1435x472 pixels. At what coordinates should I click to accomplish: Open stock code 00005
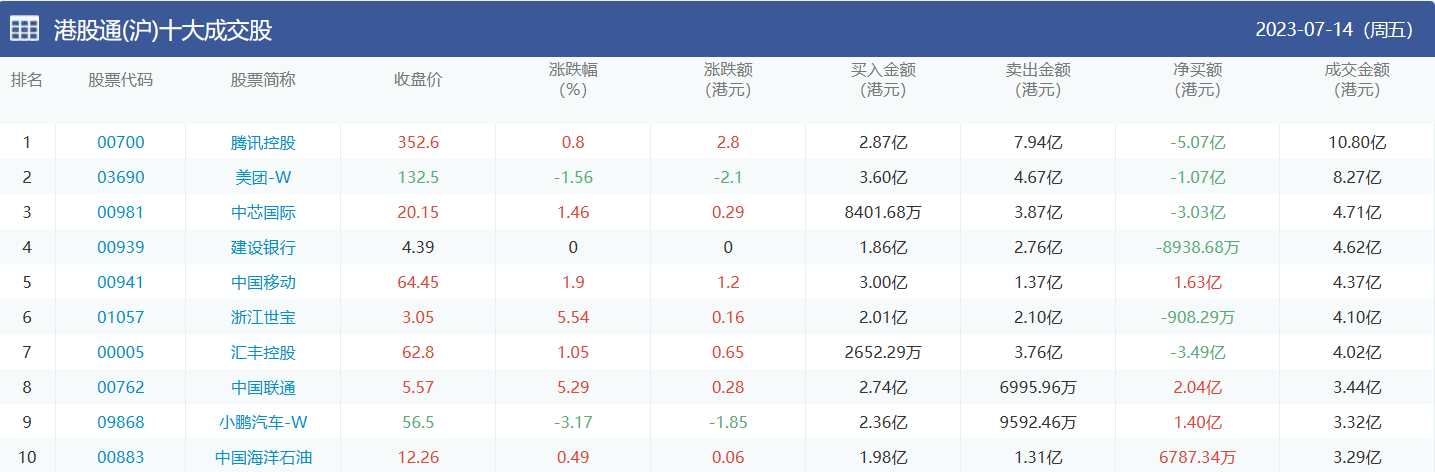[x=120, y=352]
